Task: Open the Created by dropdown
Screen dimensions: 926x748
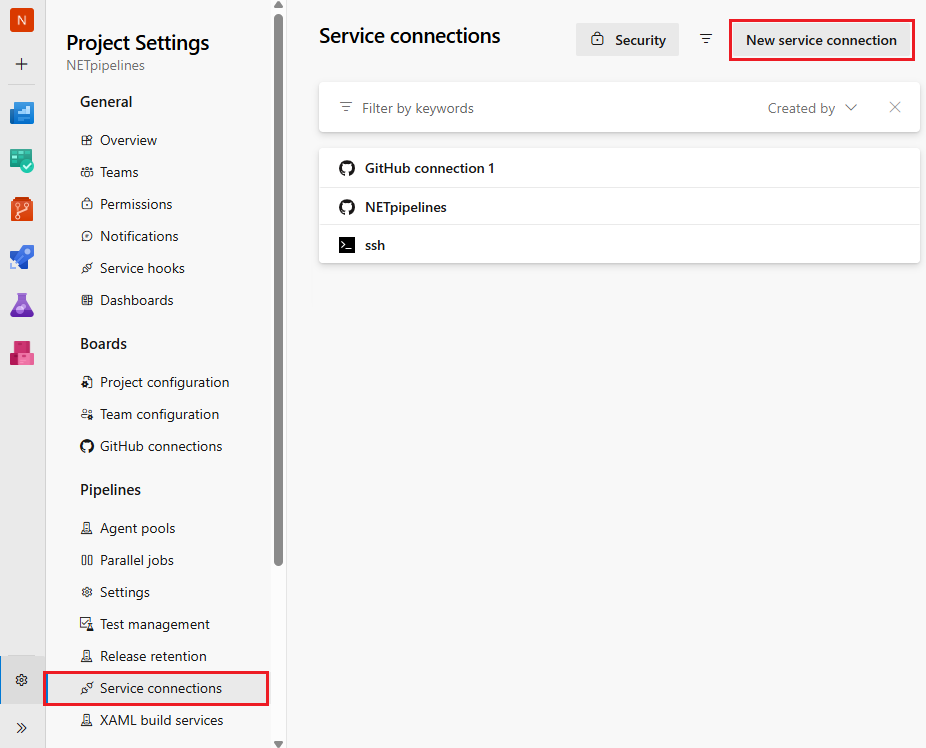Action: [x=812, y=107]
